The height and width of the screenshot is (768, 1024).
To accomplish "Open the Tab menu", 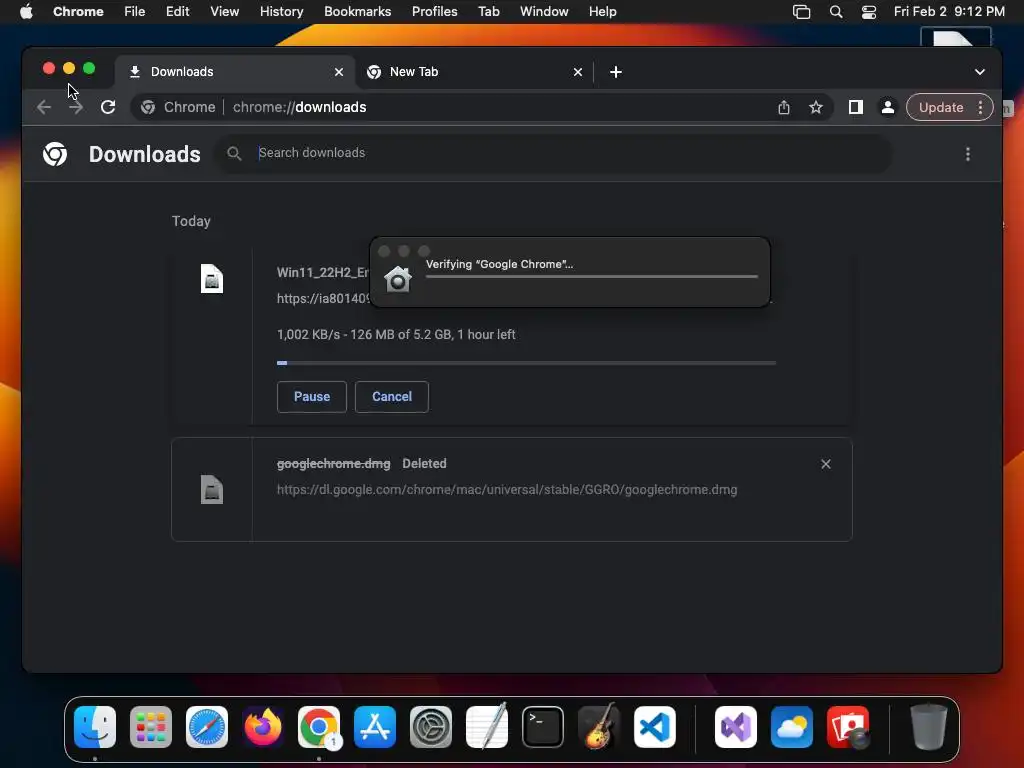I will tap(489, 12).
